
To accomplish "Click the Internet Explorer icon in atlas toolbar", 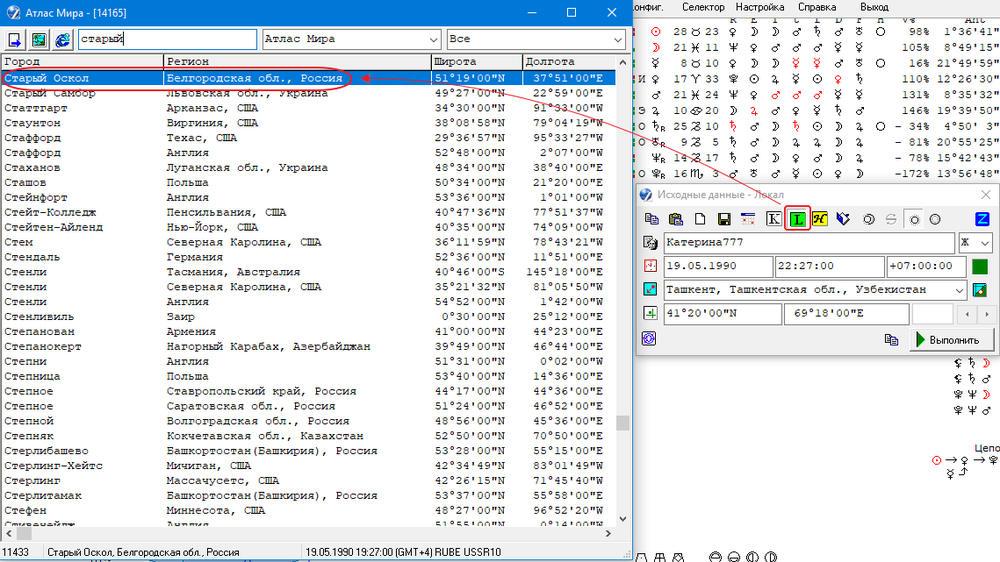I will click(62, 40).
